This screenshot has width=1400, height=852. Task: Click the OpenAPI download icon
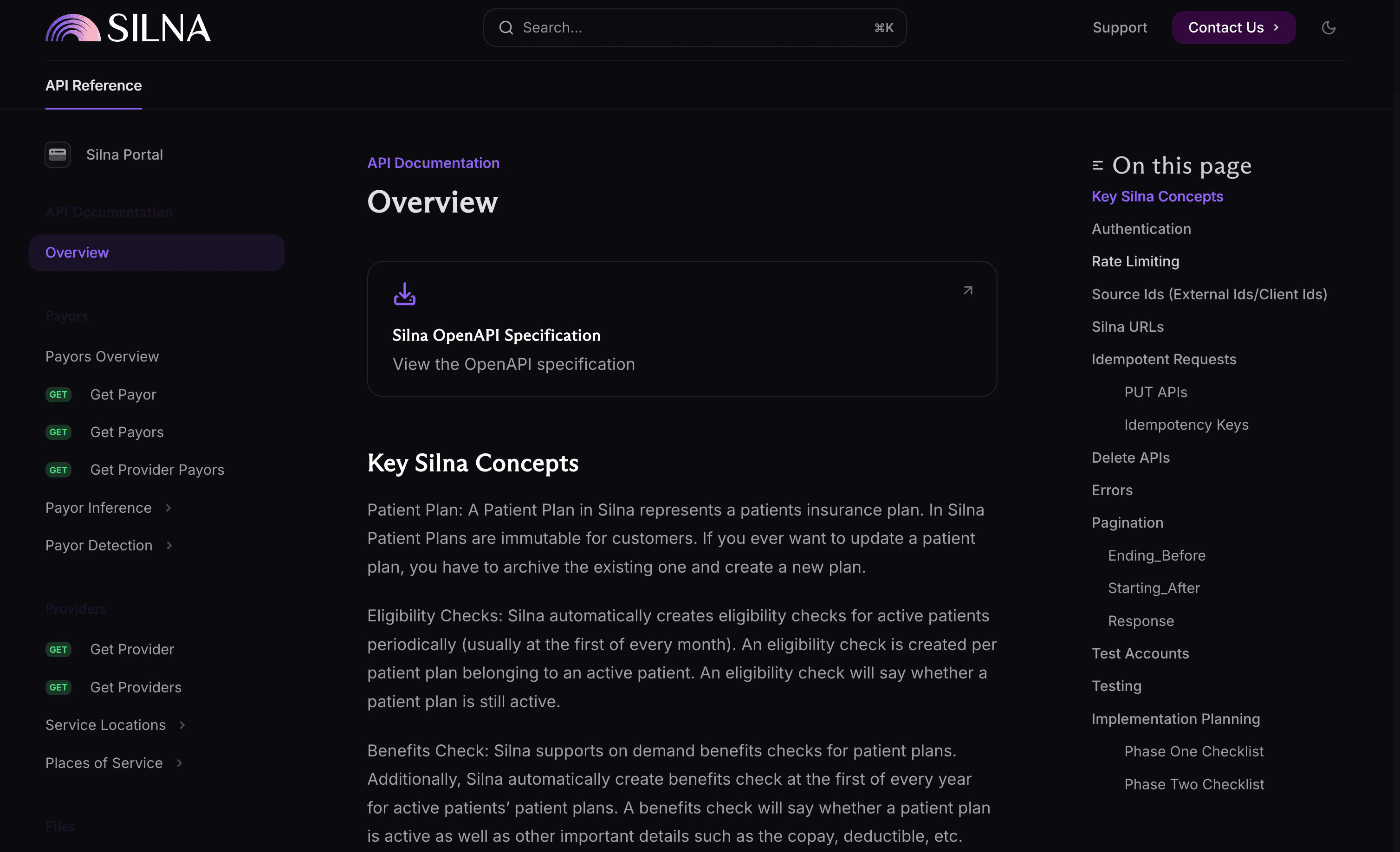pyautogui.click(x=405, y=294)
